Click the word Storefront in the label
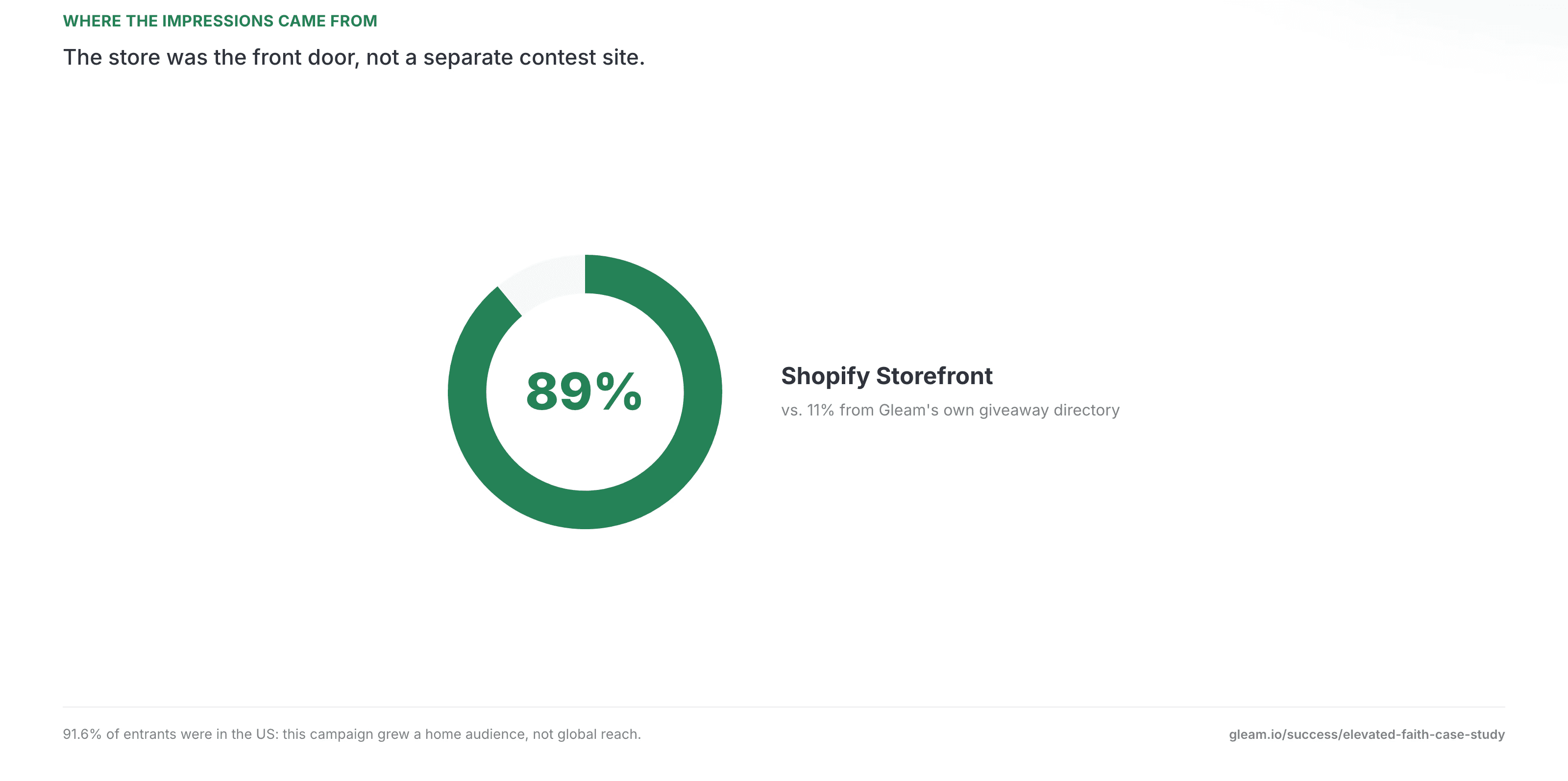This screenshot has height=781, width=1568. (x=934, y=376)
